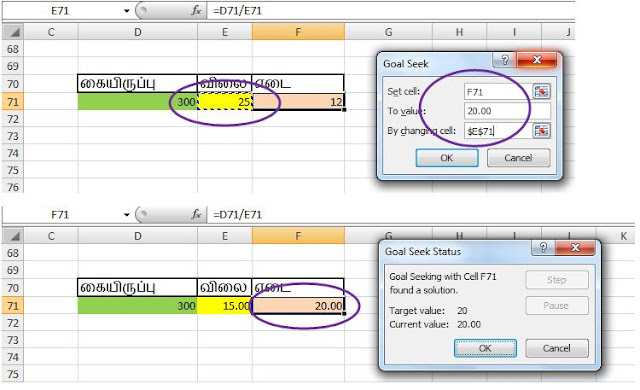Select highlighted column F header in top sheet

(298, 32)
